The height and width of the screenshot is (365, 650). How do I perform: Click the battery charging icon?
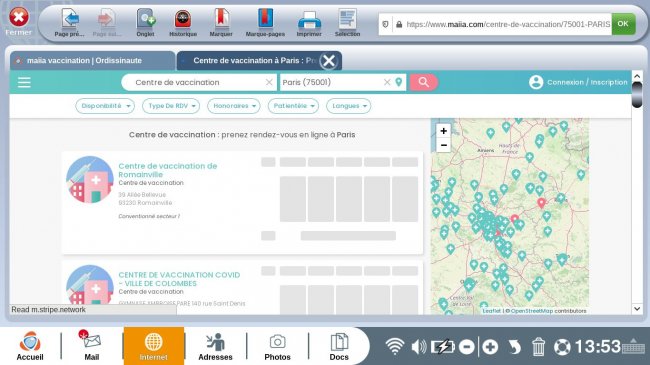[443, 346]
